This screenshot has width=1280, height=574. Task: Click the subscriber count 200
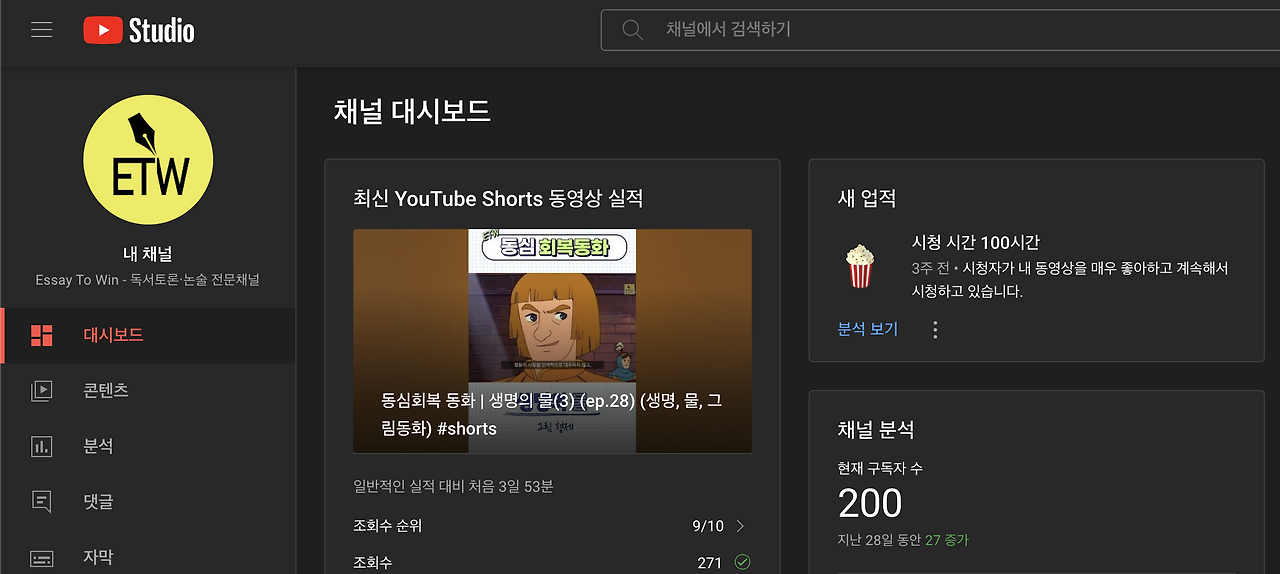(870, 503)
